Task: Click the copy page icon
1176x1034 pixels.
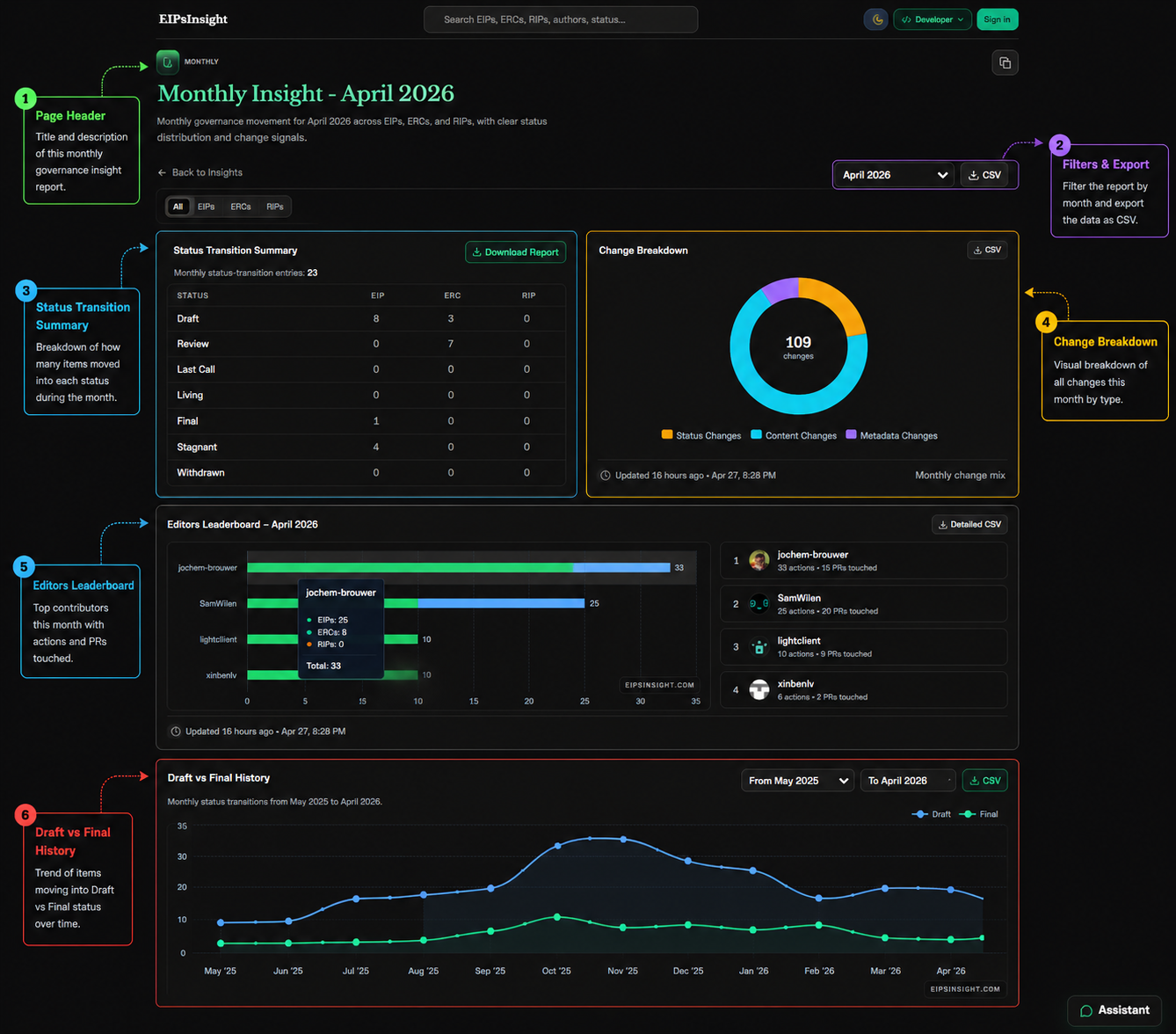Action: point(1005,62)
